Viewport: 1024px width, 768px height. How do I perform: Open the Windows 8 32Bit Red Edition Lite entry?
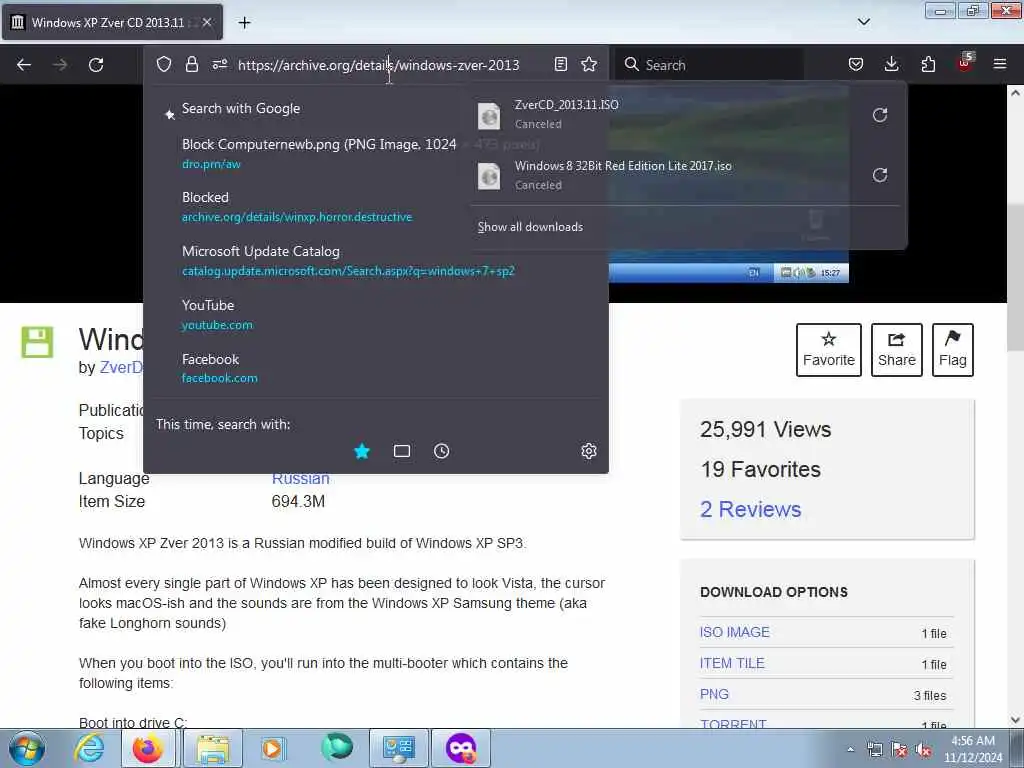click(666, 175)
